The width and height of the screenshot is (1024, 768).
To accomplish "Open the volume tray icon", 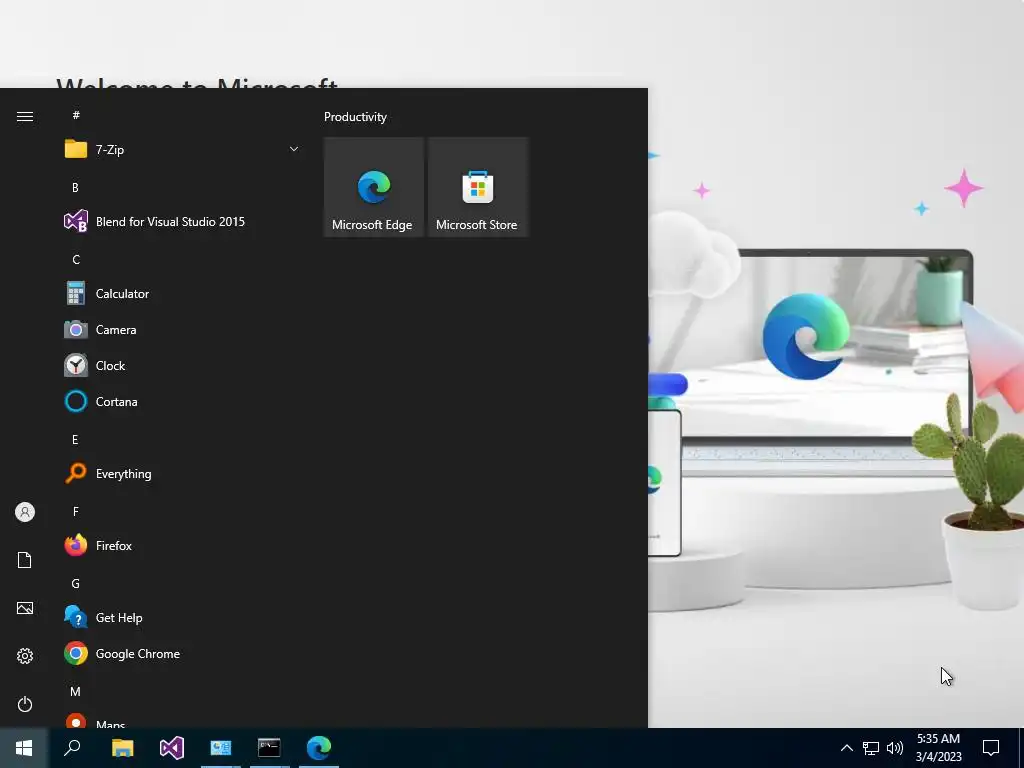I will (x=895, y=748).
